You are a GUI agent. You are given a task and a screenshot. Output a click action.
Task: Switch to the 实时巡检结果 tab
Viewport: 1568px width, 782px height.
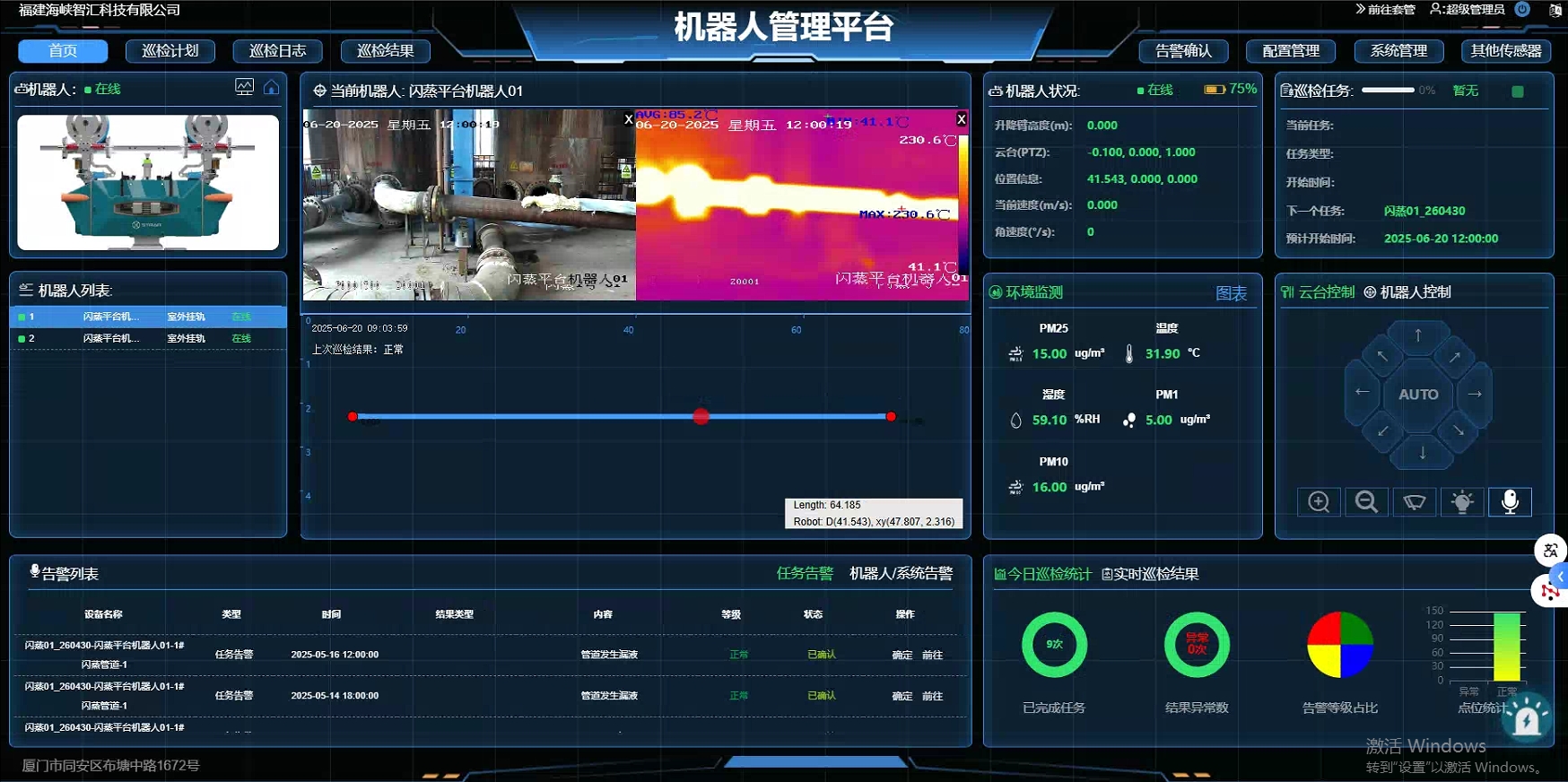tap(1150, 574)
